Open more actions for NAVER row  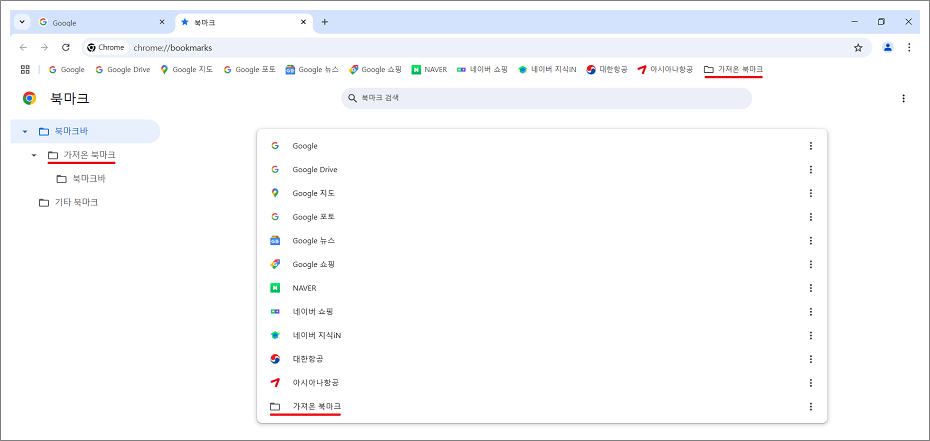coord(811,288)
